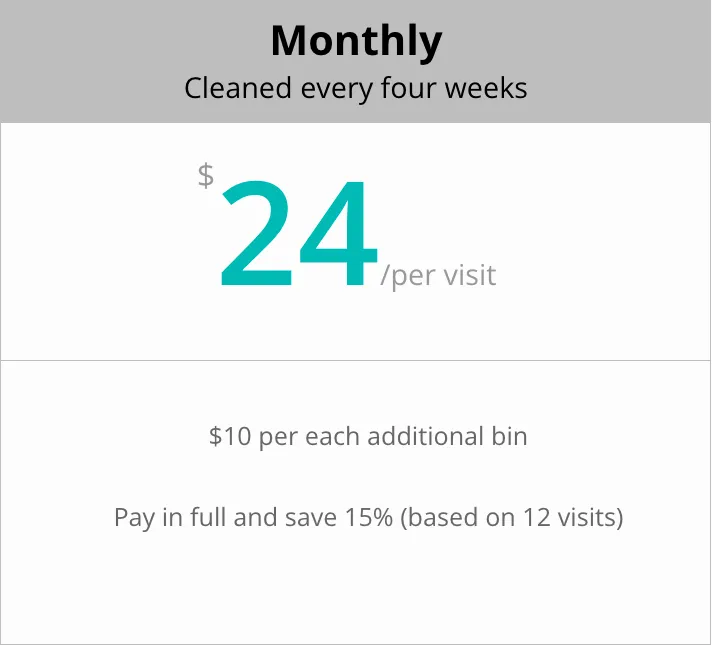Click the large teal 24 price
The width and height of the screenshot is (712, 646).
click(x=299, y=233)
